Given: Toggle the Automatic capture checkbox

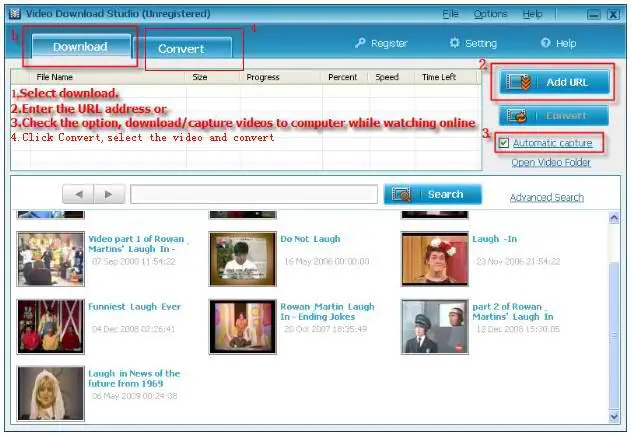Looking at the screenshot, I should coord(503,143).
